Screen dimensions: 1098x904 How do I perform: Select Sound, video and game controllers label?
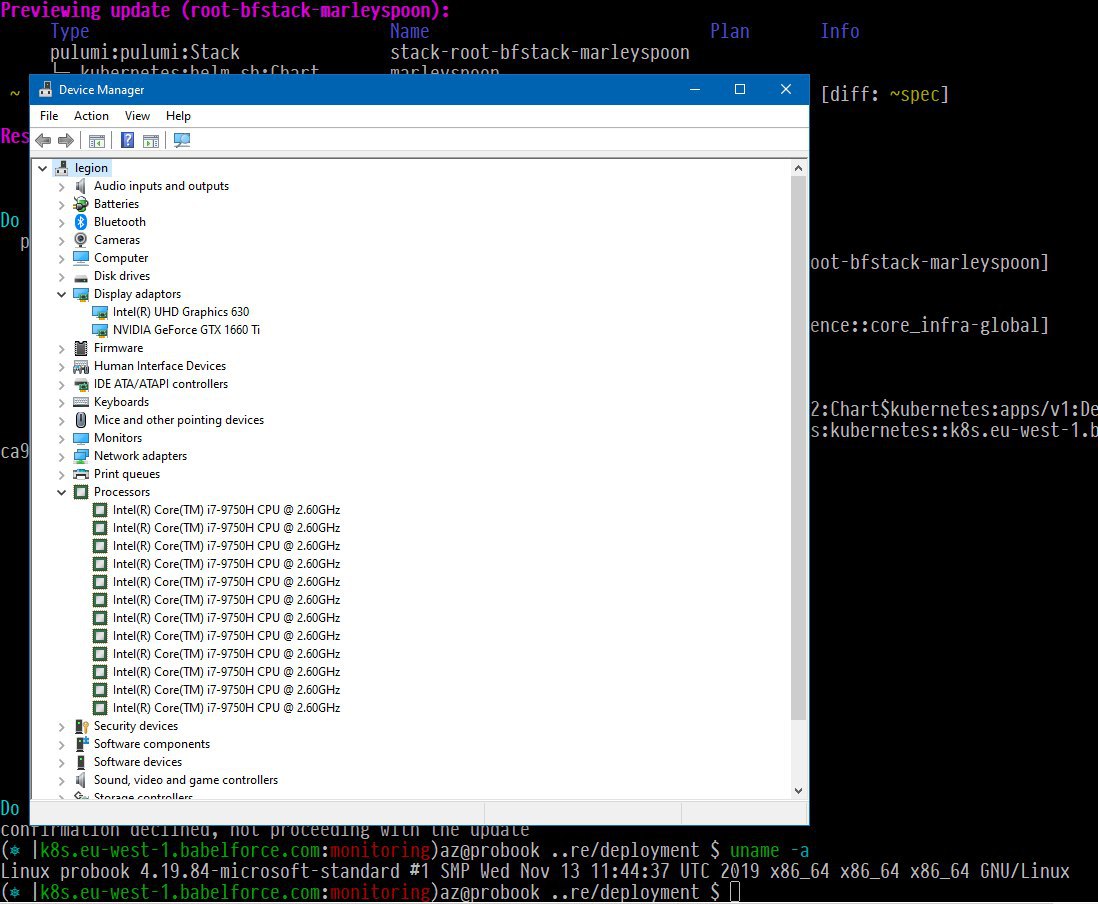(186, 780)
